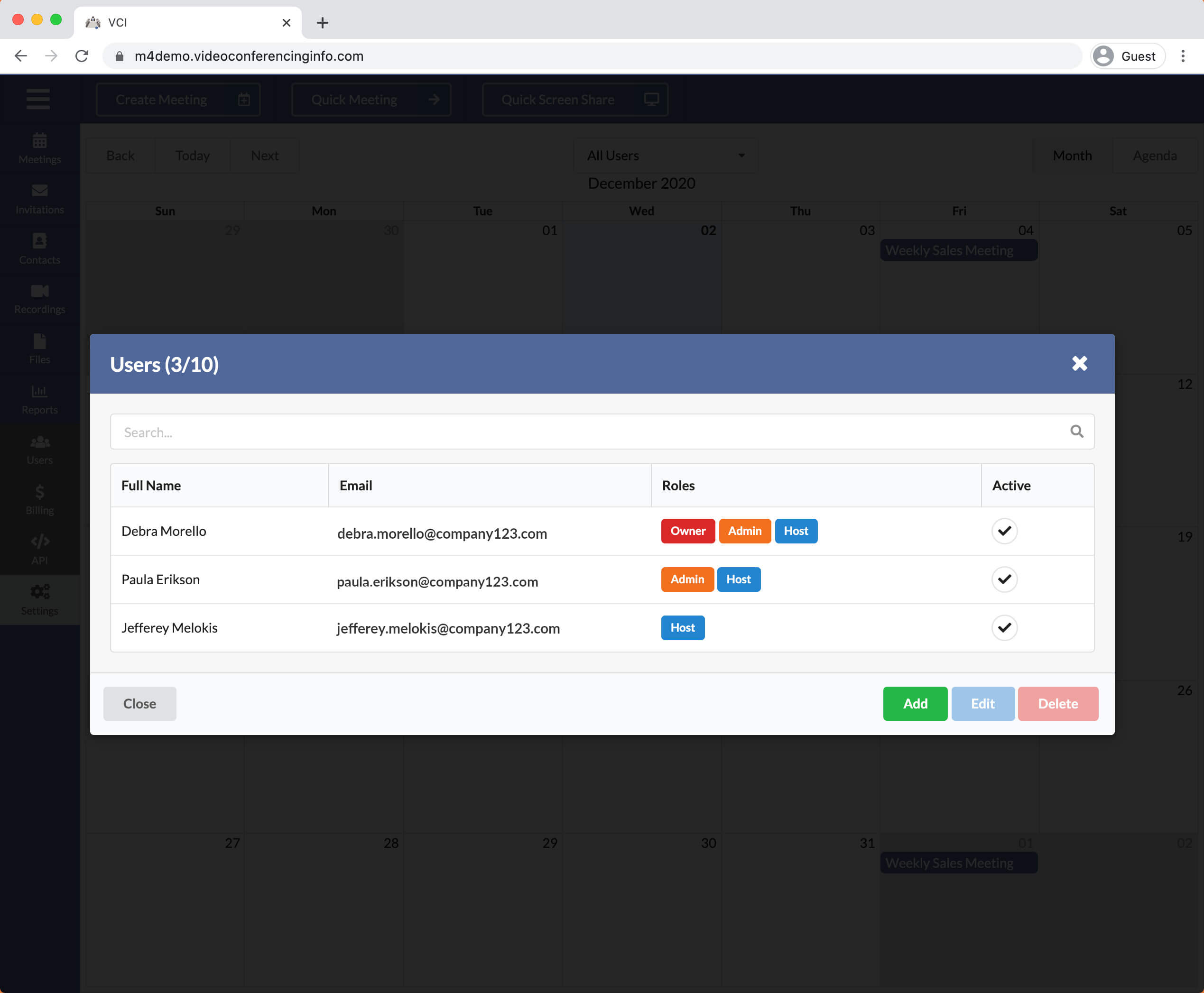Click the search magnifier icon in Users dialog
Viewport: 1204px width, 993px height.
(x=1076, y=431)
